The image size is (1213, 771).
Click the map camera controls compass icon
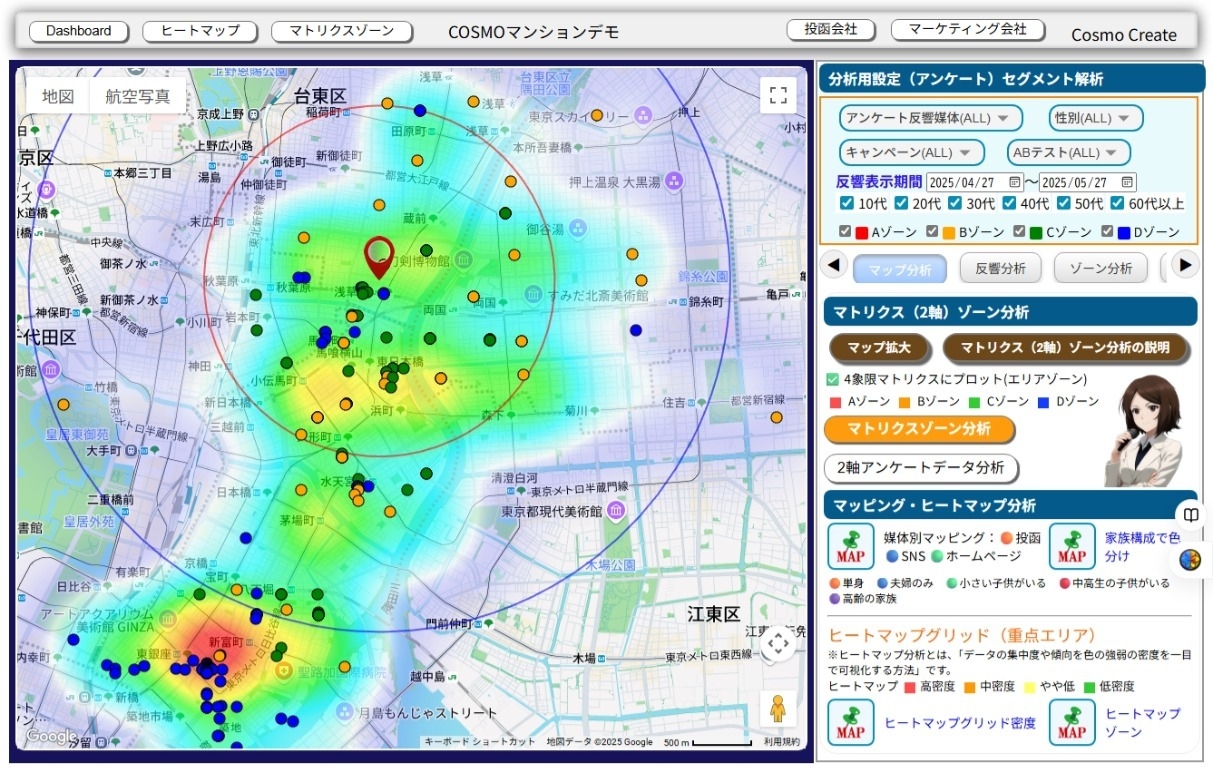[x=778, y=645]
